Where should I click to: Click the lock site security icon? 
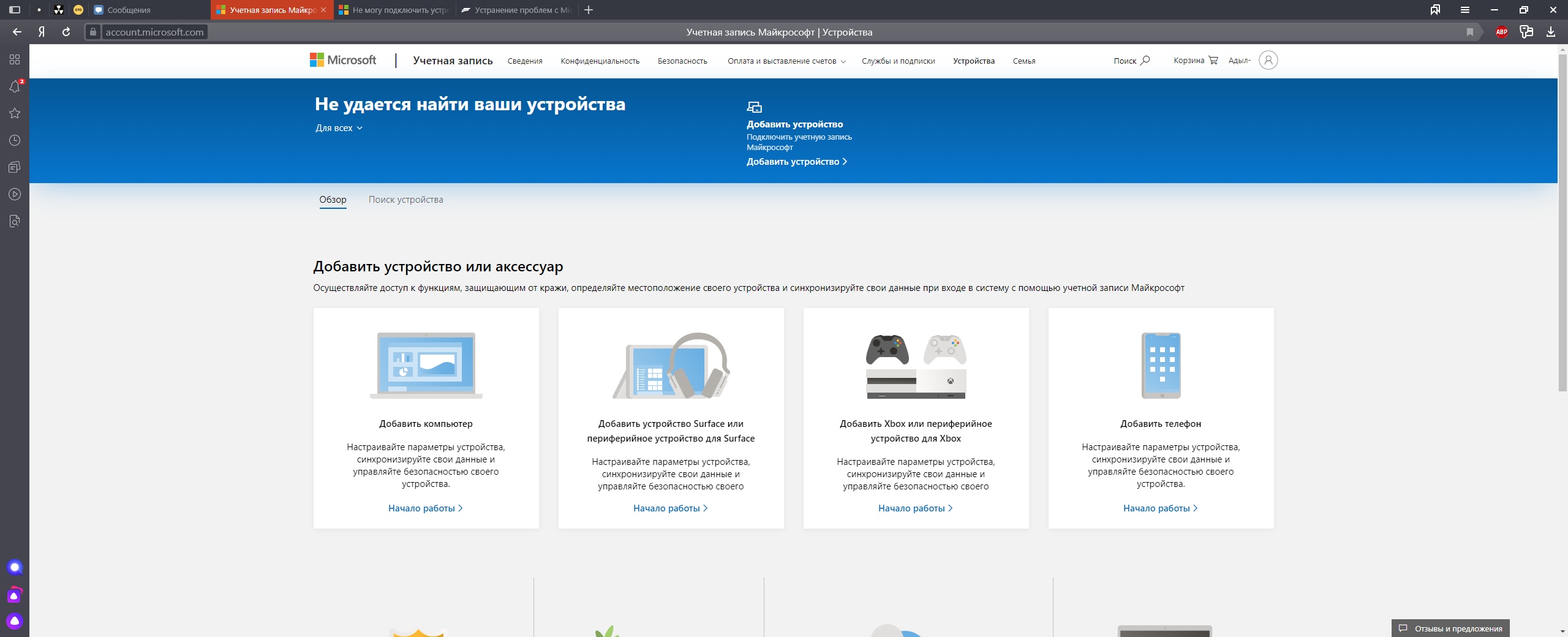pos(93,32)
